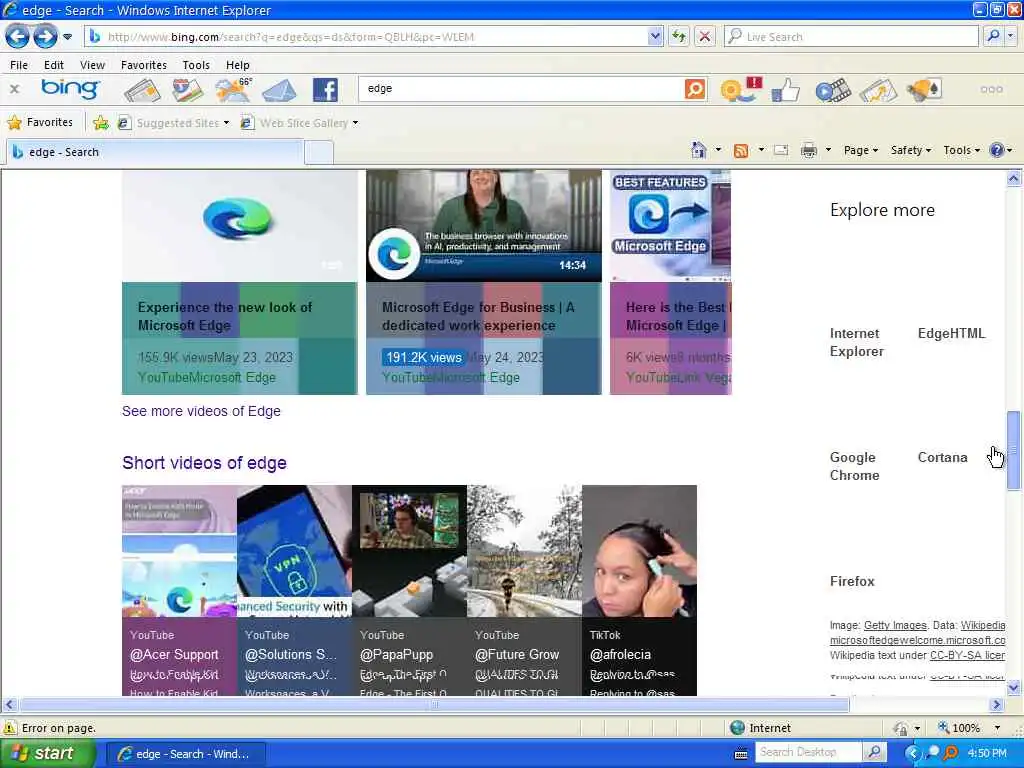
Task: Open Microsoft Edge for Business video thumbnail
Action: coord(483,226)
